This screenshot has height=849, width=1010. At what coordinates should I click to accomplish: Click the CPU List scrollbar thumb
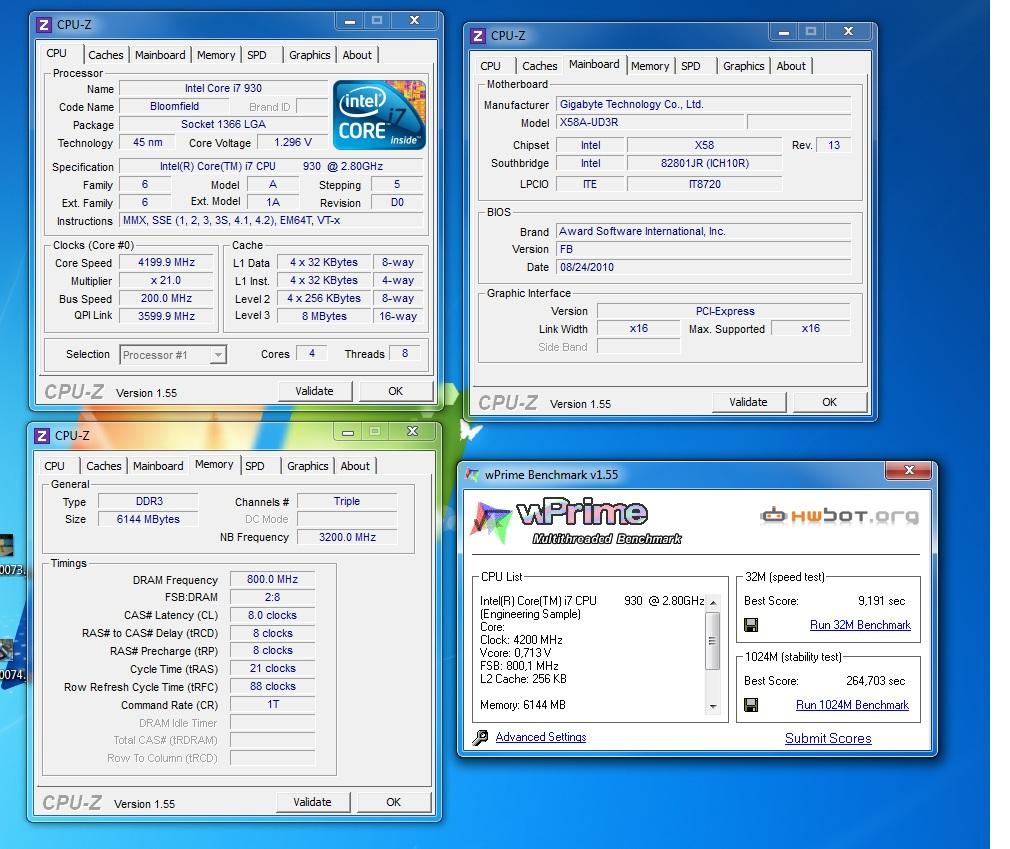pyautogui.click(x=713, y=641)
